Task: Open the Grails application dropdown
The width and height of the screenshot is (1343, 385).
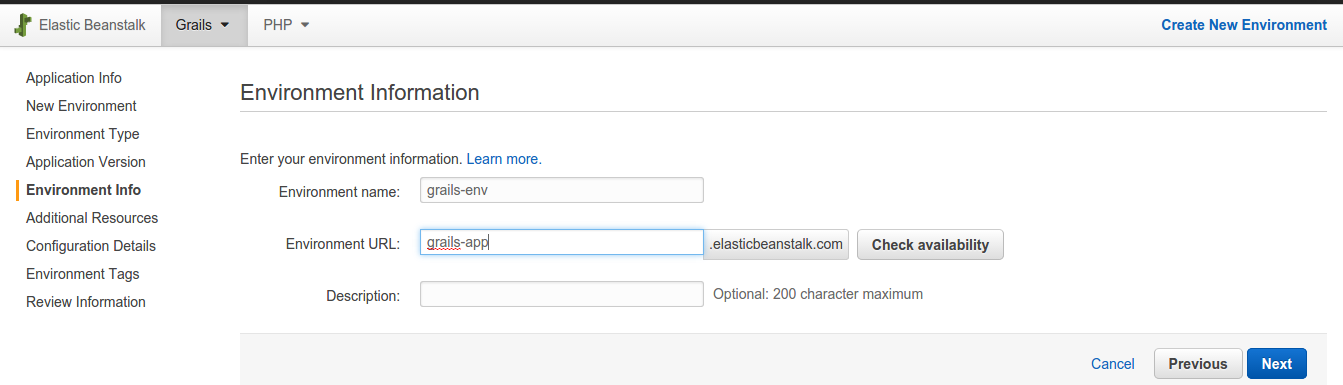Action: click(x=203, y=25)
